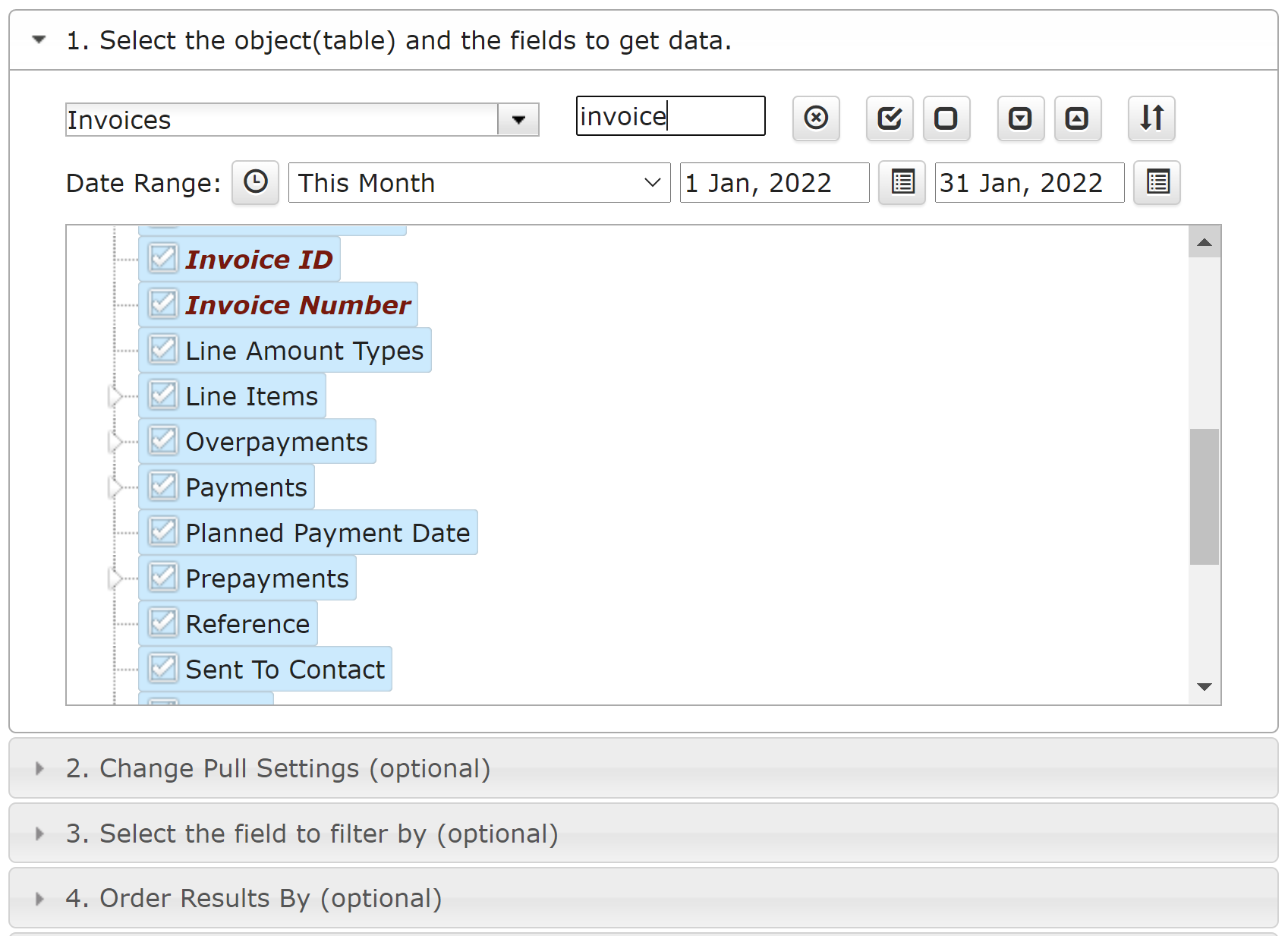Click the collapse all nodes icon

click(1077, 118)
